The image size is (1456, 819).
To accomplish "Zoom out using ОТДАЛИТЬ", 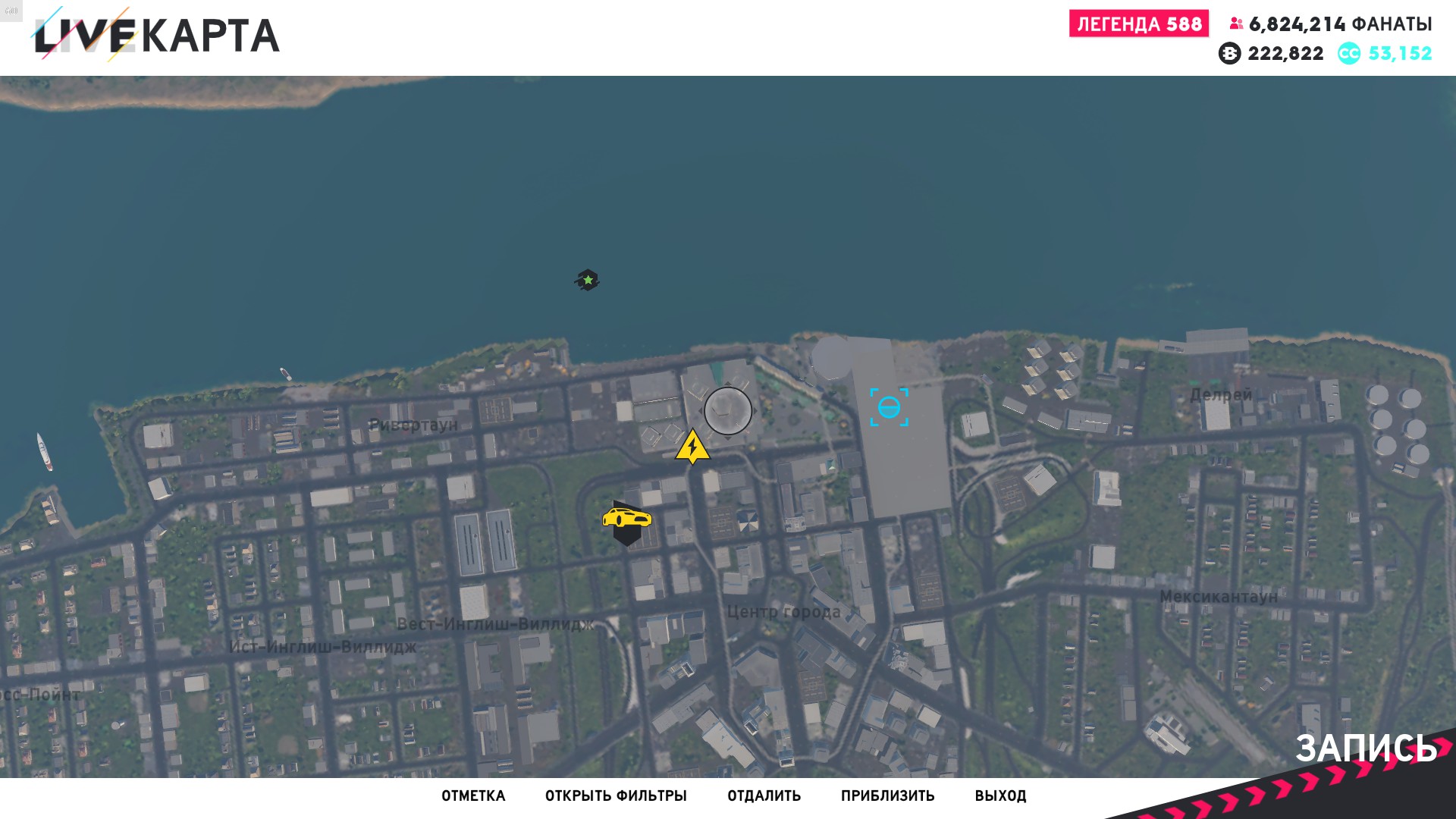I will pyautogui.click(x=764, y=796).
